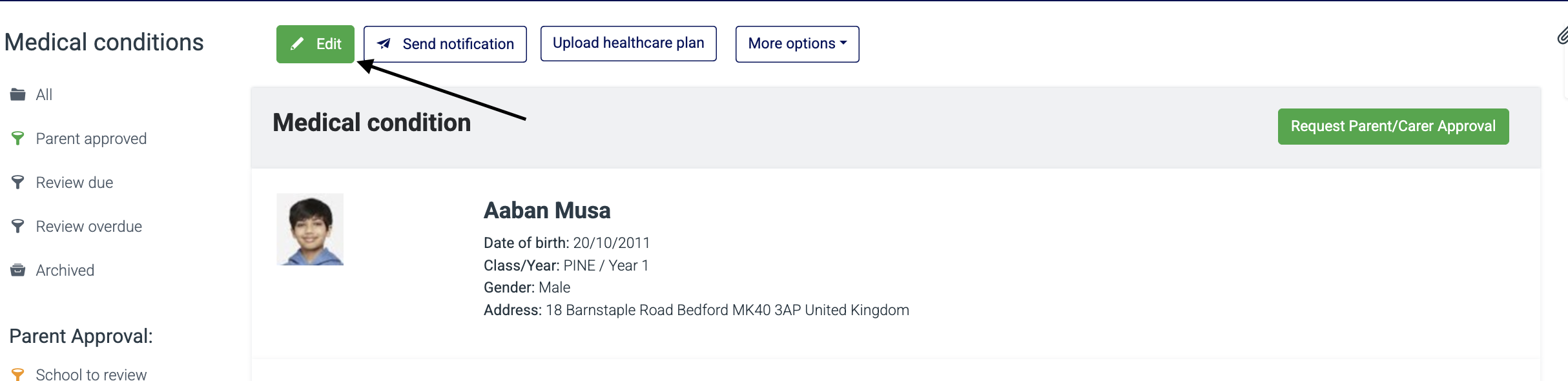
Task: Expand the More options dropdown
Action: pyautogui.click(x=798, y=44)
